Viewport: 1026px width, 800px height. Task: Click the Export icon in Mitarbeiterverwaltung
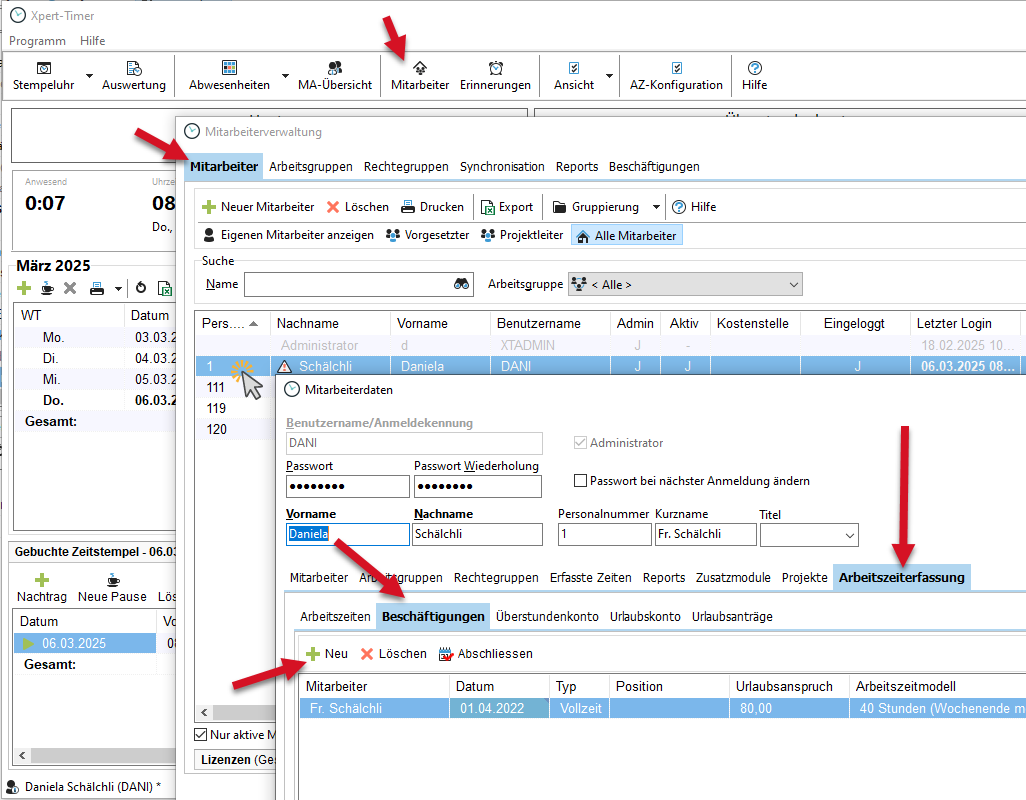click(488, 207)
